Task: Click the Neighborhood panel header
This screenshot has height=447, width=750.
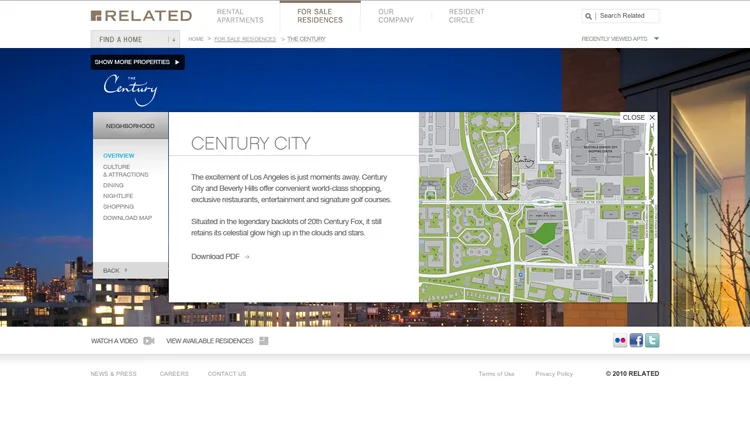Action: coord(130,126)
